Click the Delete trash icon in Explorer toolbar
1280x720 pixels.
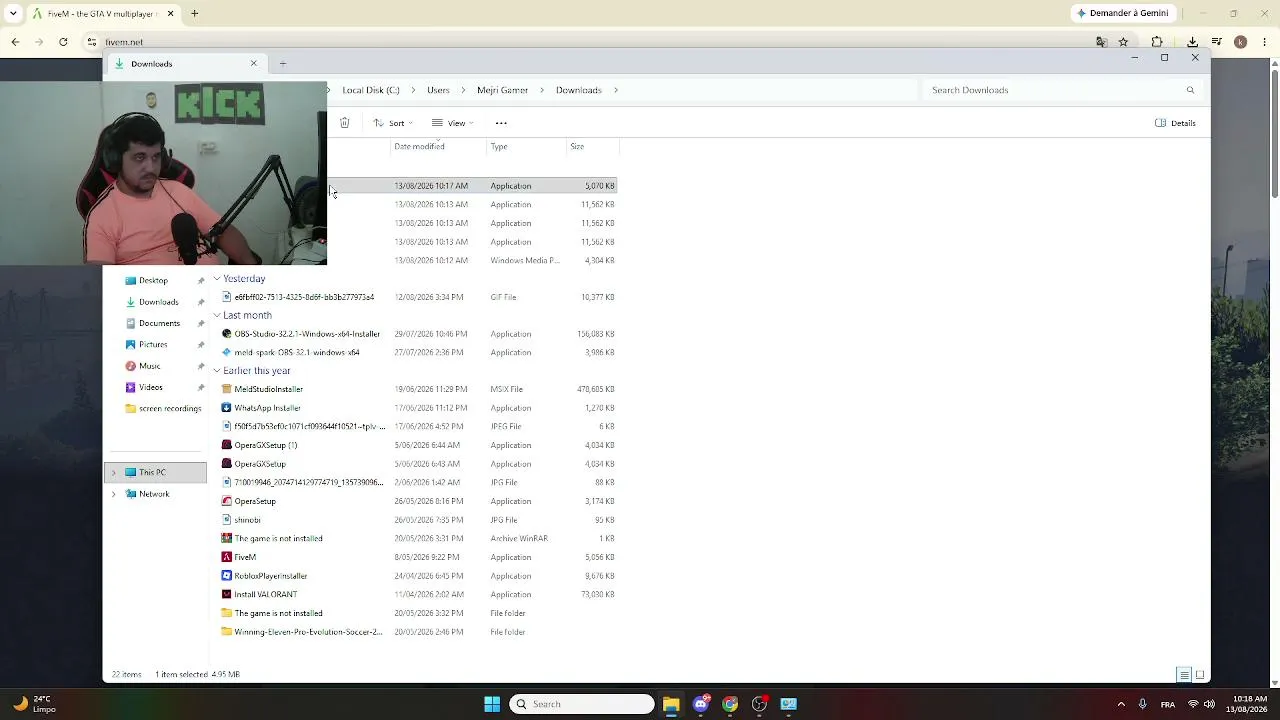tap(344, 123)
